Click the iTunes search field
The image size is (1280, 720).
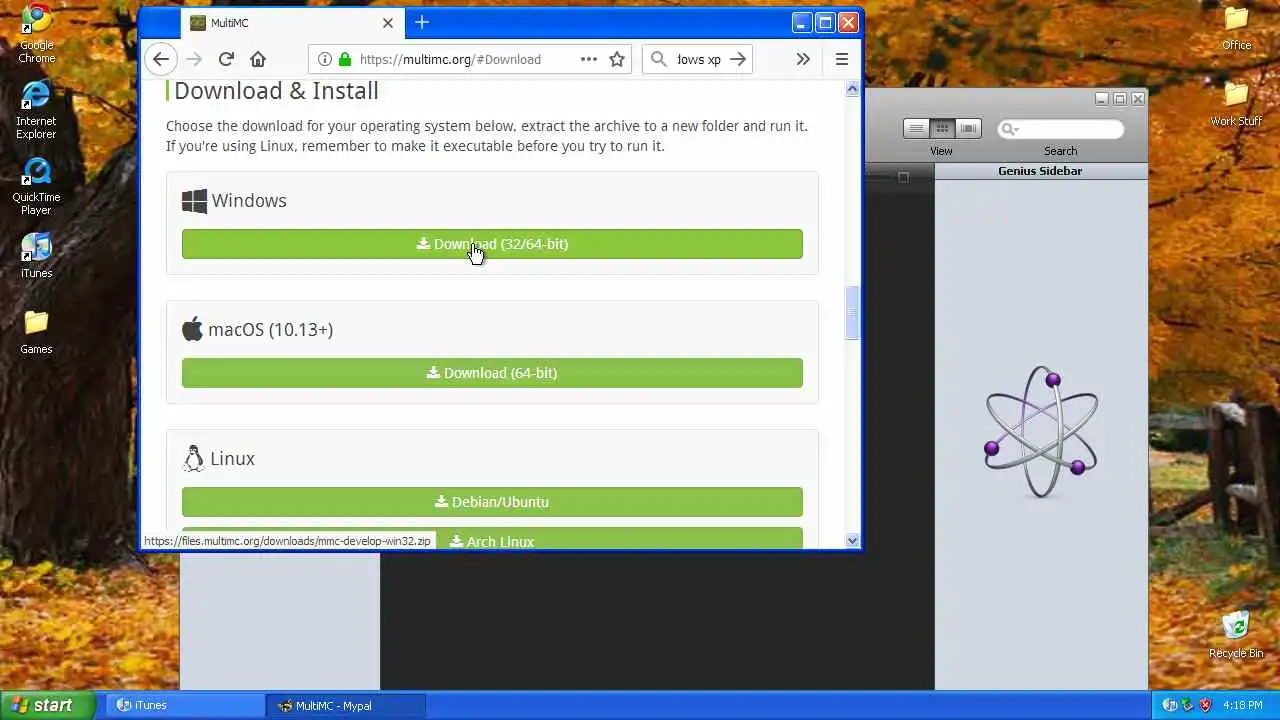pyautogui.click(x=1061, y=129)
